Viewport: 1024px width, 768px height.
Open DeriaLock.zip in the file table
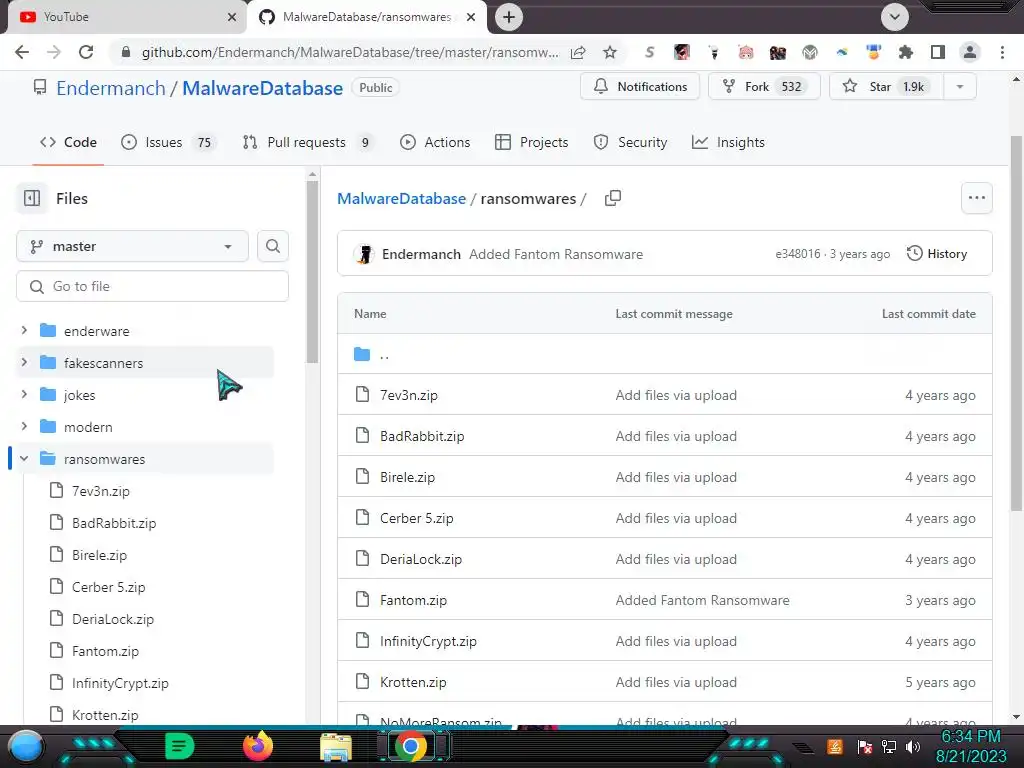(421, 560)
